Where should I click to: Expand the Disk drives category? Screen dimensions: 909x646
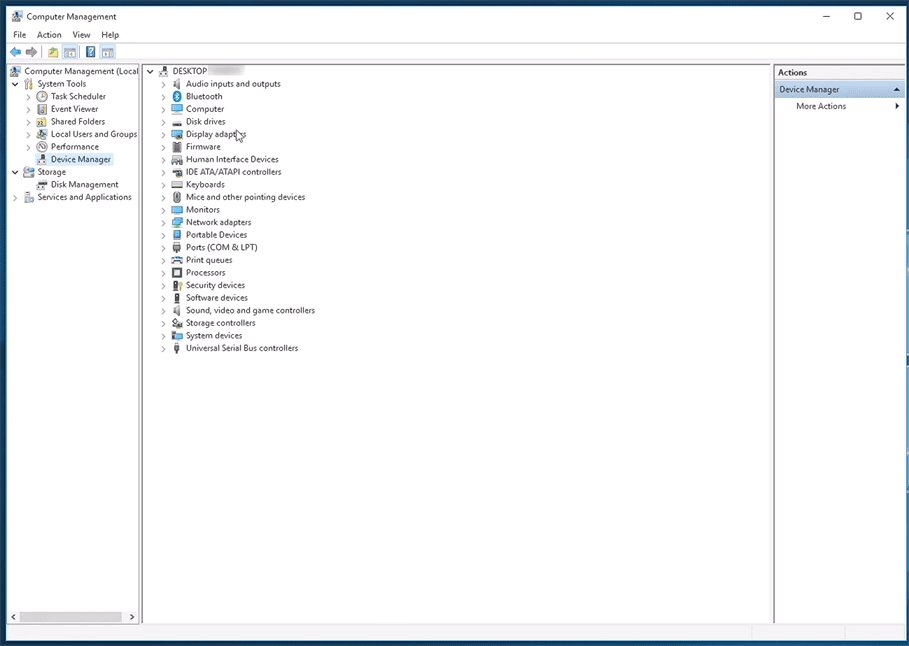(x=163, y=122)
